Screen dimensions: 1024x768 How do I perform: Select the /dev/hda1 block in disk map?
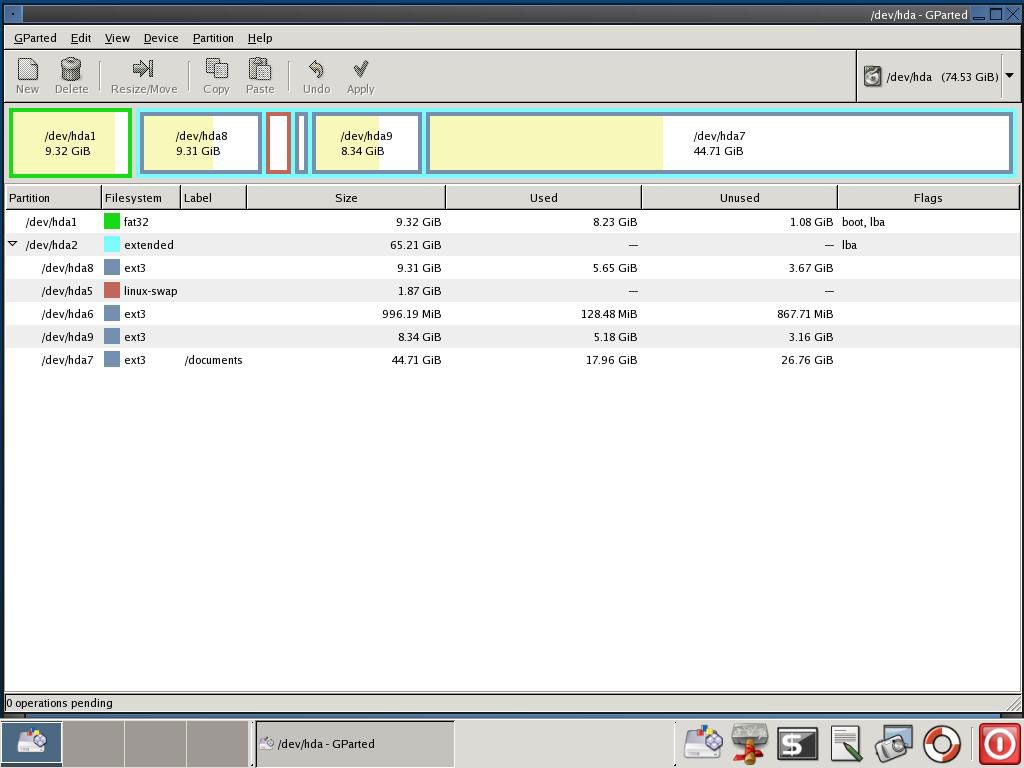(71, 143)
